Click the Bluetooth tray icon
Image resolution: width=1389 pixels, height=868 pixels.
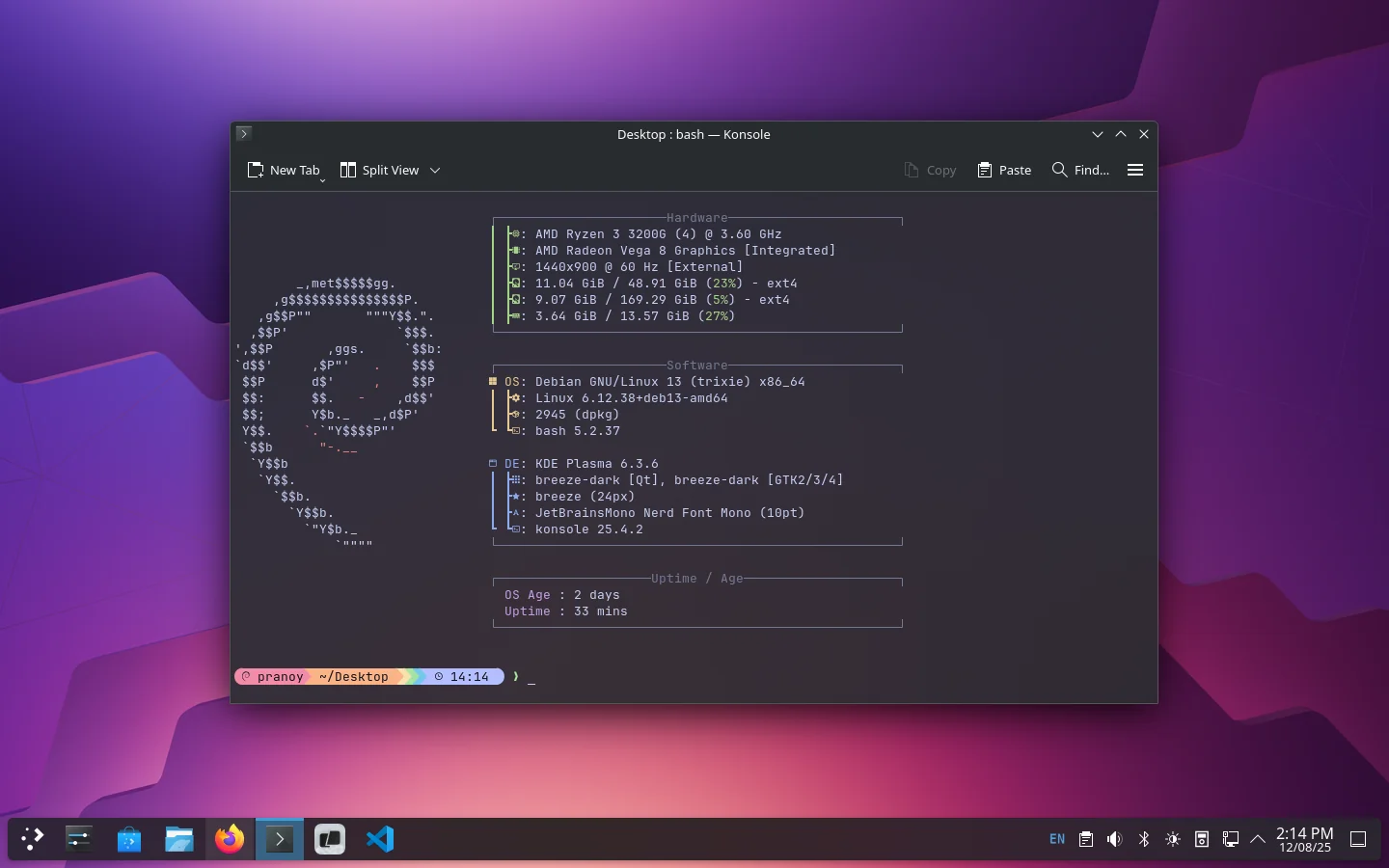point(1144,839)
